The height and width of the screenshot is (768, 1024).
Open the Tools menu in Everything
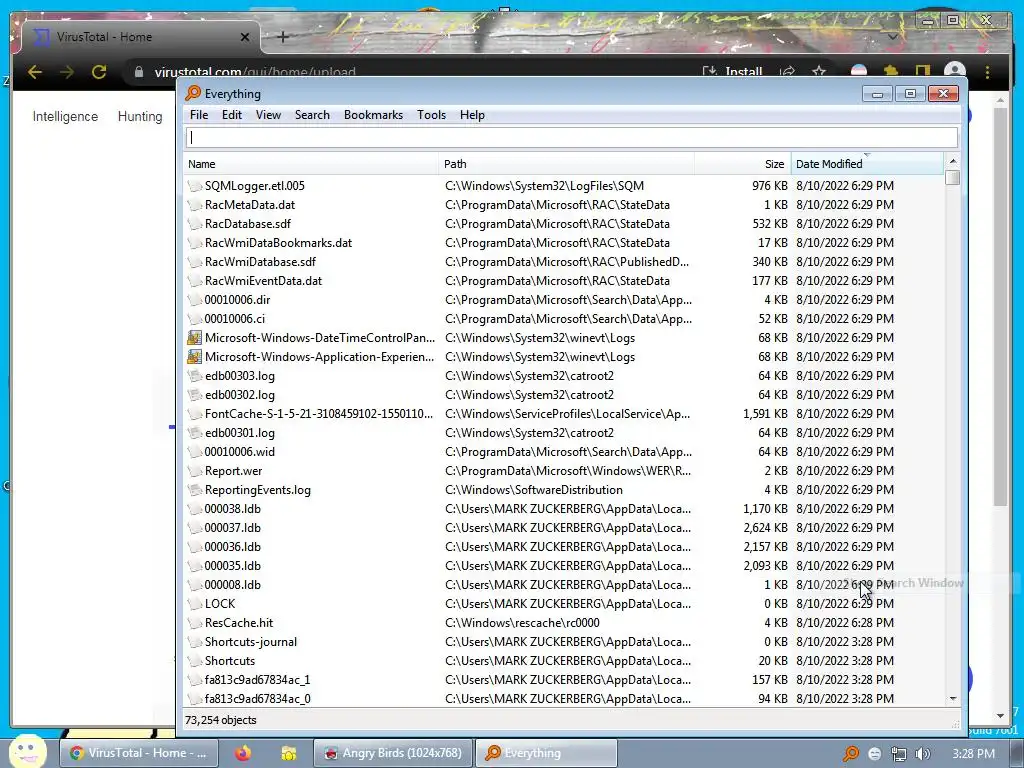point(431,115)
